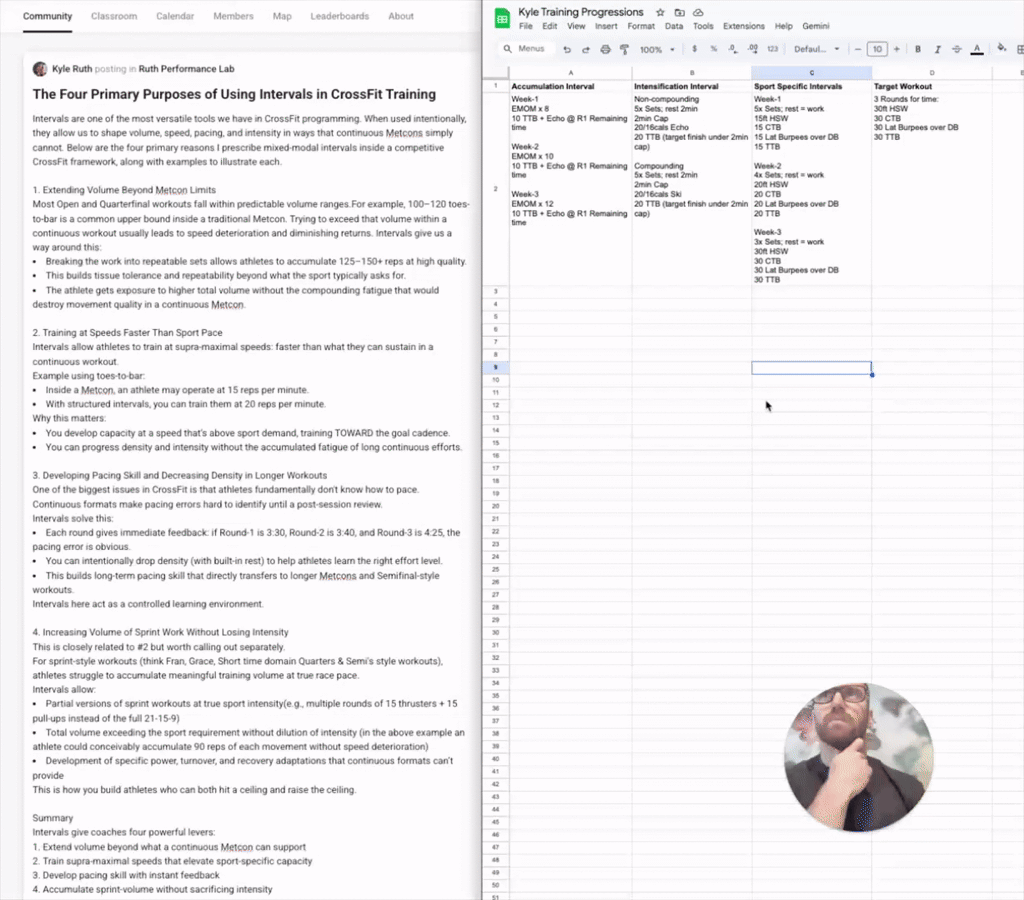Select column D header

click(932, 72)
